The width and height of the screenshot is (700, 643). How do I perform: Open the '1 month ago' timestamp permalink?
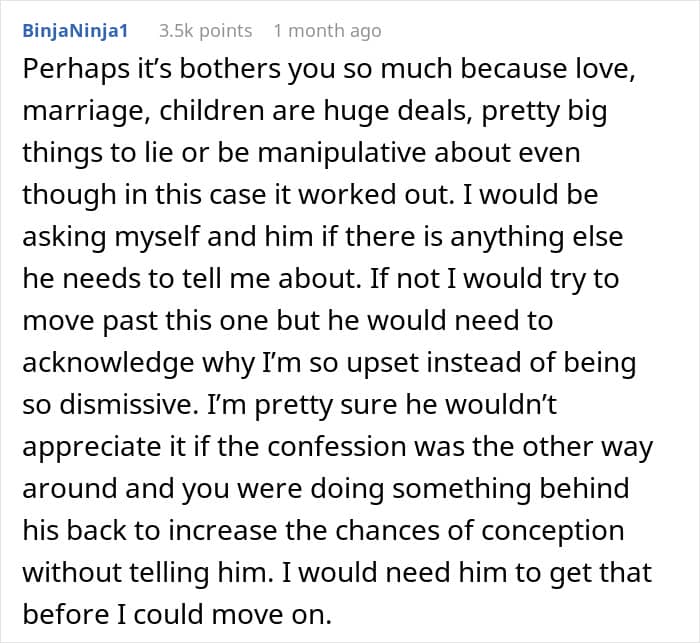(x=328, y=31)
